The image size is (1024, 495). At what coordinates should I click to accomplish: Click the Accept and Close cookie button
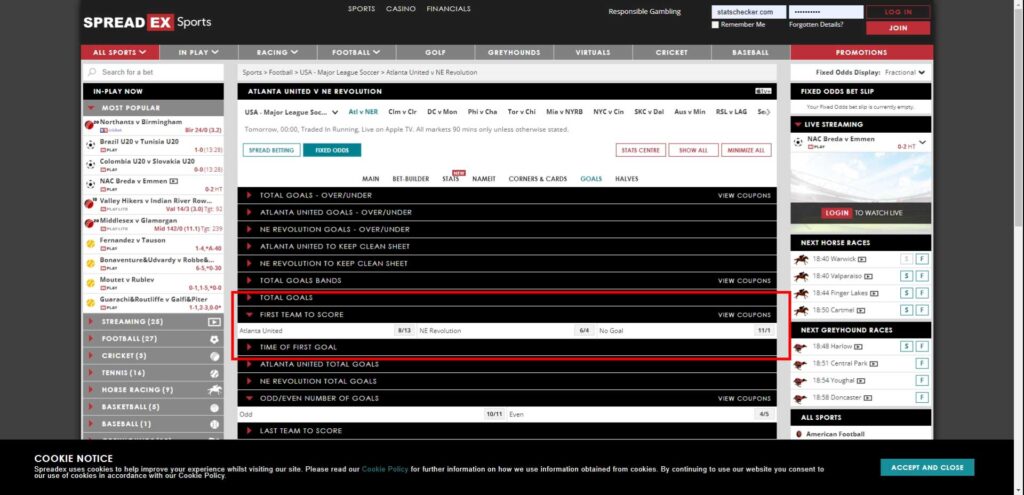click(x=927, y=467)
